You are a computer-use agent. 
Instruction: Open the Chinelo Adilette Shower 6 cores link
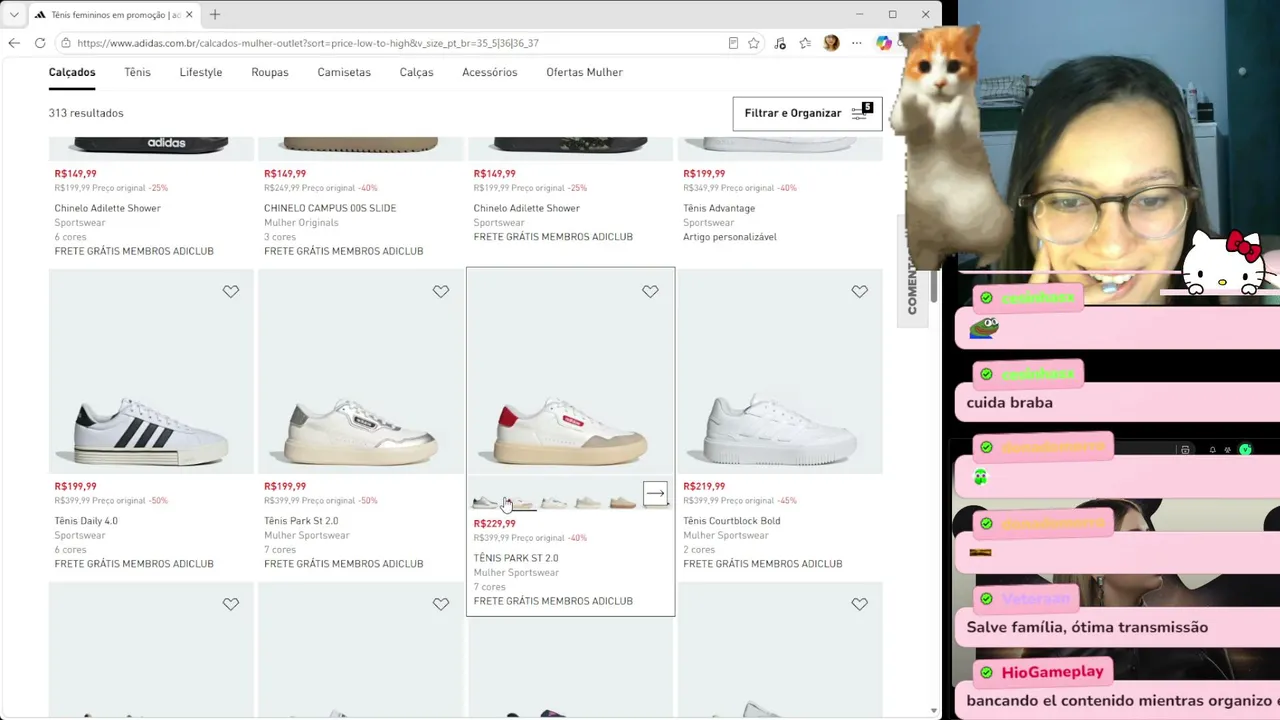[x=107, y=208]
